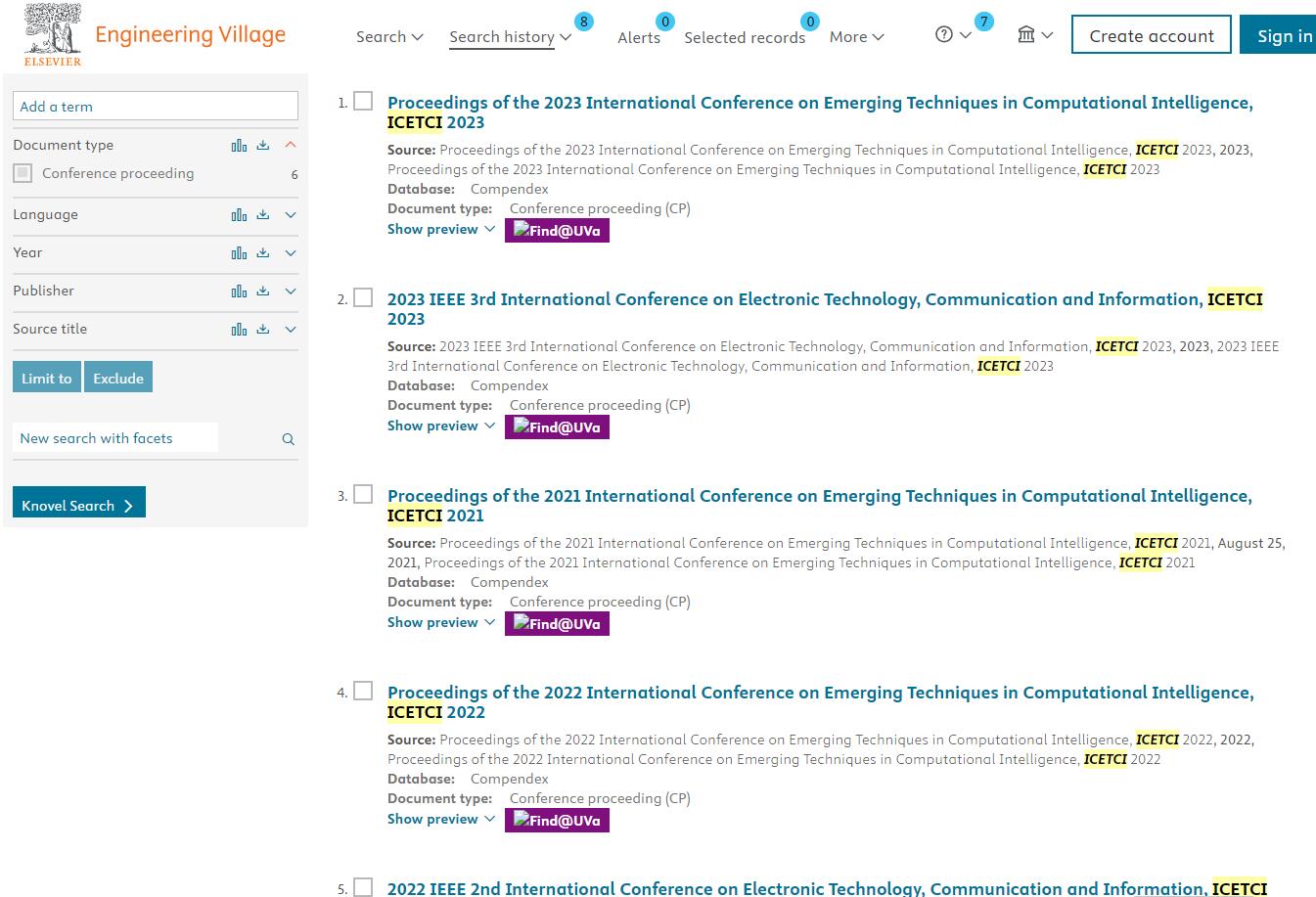Viewport: 1316px width, 897px height.
Task: Show preview for result 3
Action: pyautogui.click(x=441, y=622)
